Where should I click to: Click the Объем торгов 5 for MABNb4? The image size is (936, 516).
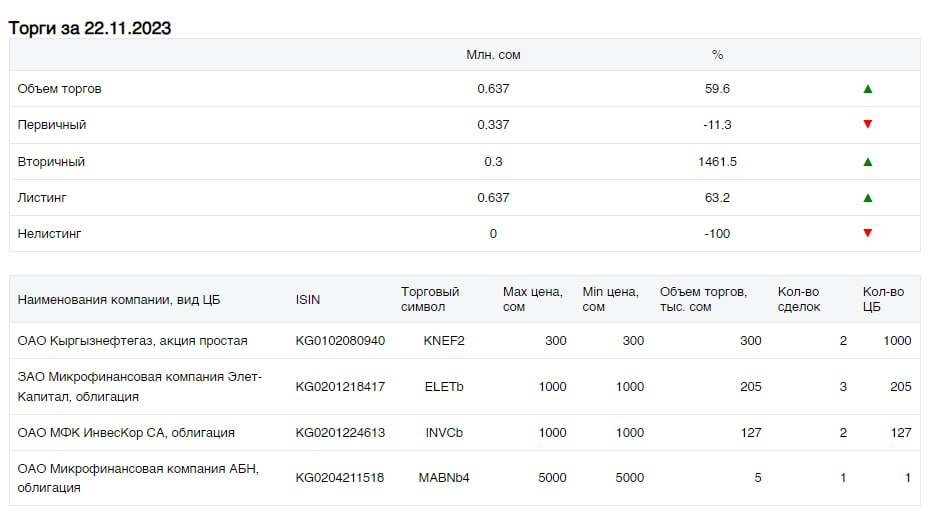pos(758,478)
